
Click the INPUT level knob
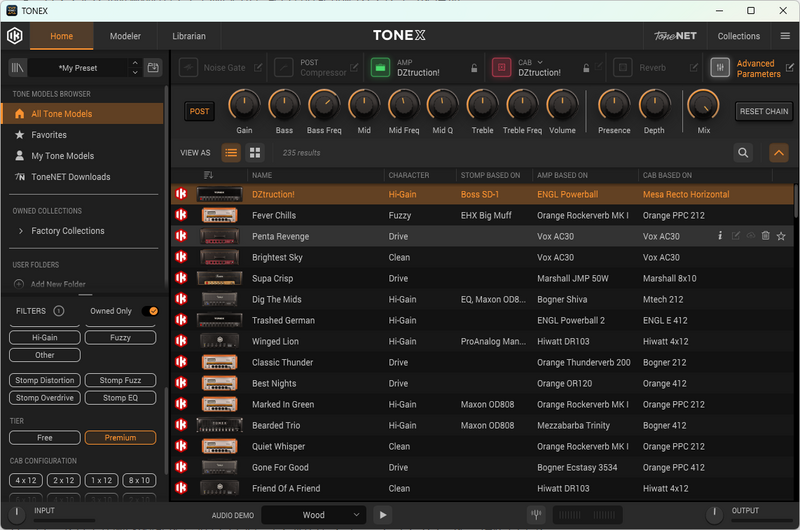click(x=16, y=514)
